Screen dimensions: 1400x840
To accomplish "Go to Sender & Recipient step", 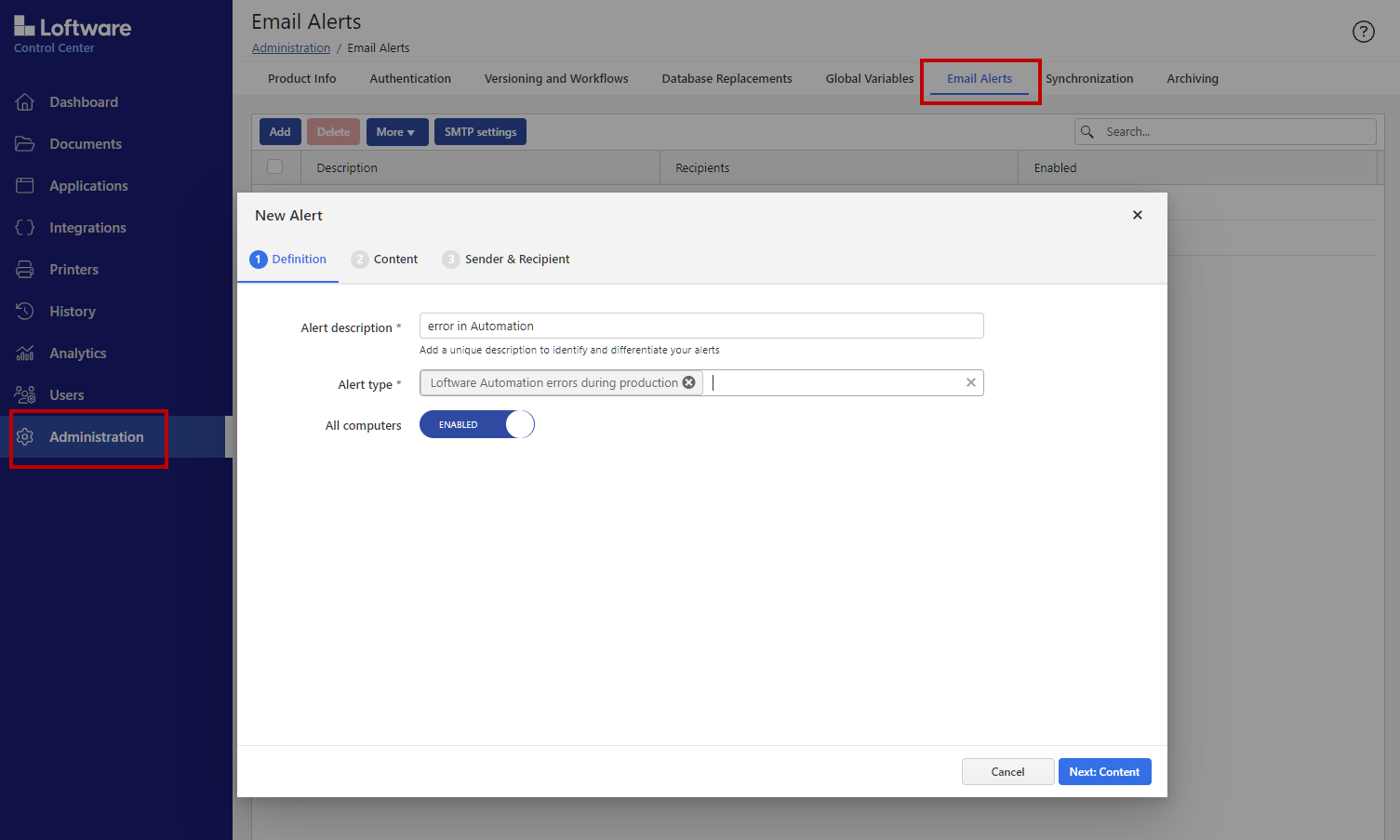I will tap(506, 260).
